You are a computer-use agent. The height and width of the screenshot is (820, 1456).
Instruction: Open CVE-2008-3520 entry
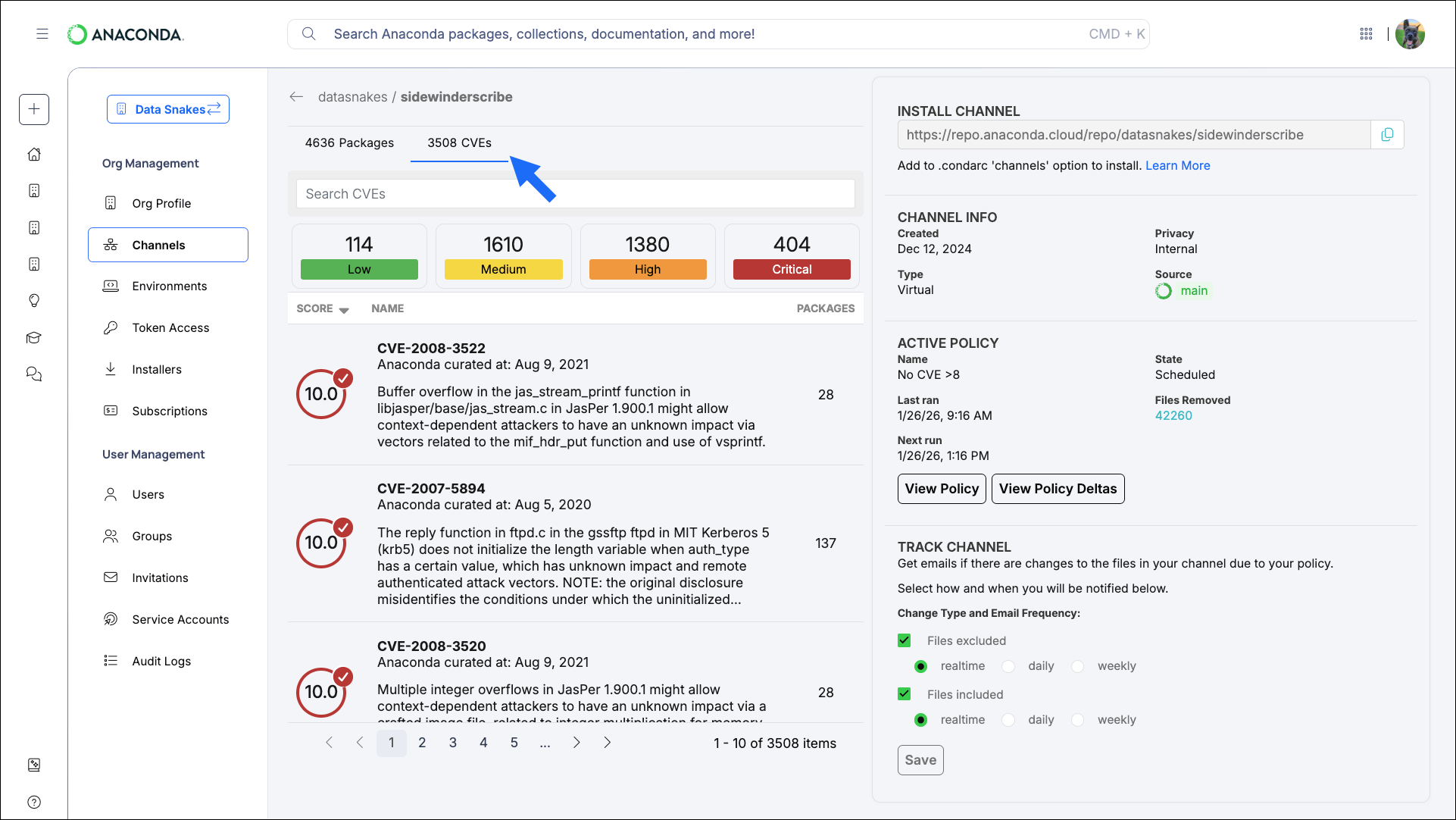coord(431,646)
